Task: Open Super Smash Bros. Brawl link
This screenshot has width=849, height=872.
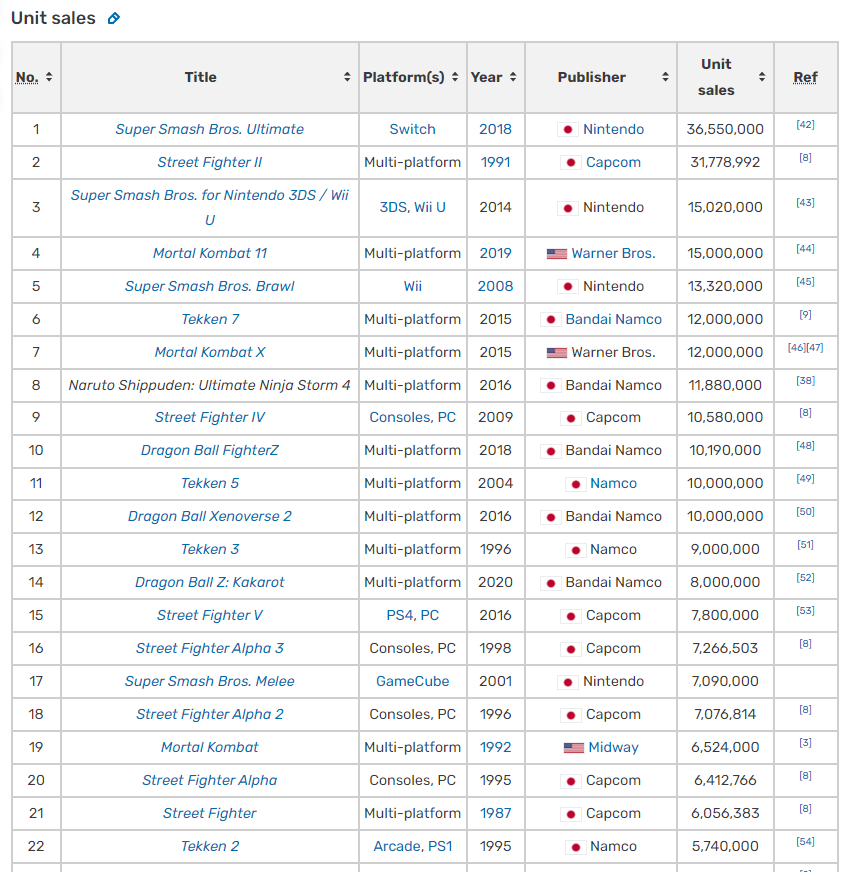Action: coord(210,286)
